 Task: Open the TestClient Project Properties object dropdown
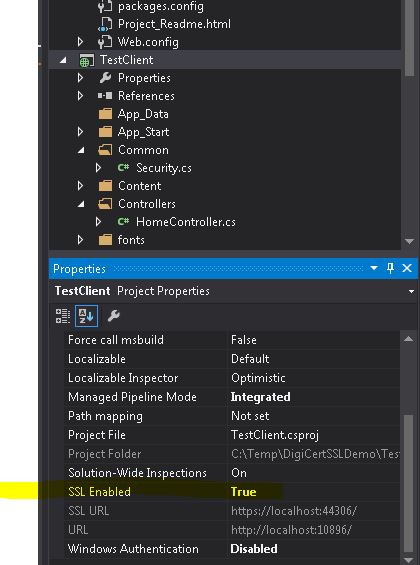pyautogui.click(x=411, y=291)
